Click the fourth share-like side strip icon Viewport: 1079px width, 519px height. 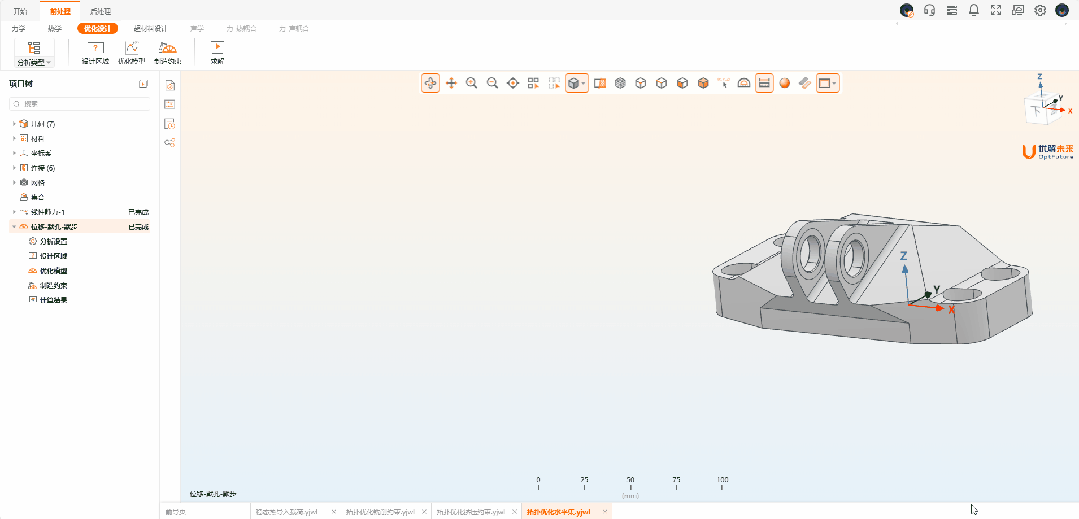(170, 142)
